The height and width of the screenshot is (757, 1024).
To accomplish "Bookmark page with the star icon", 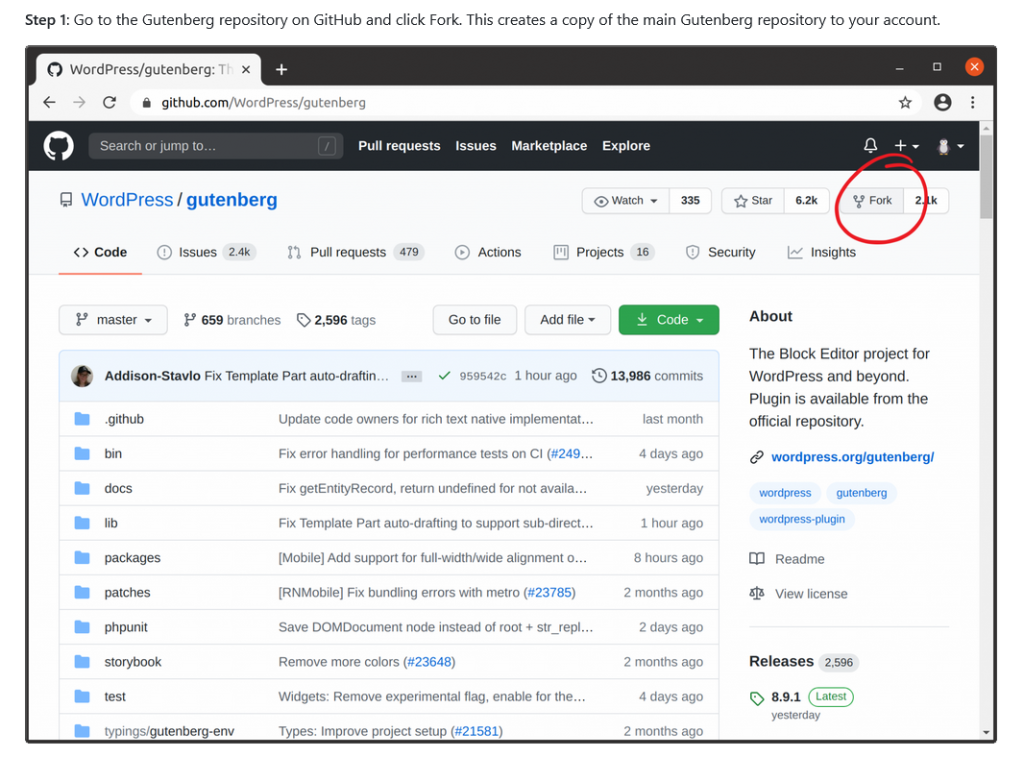I will (905, 102).
